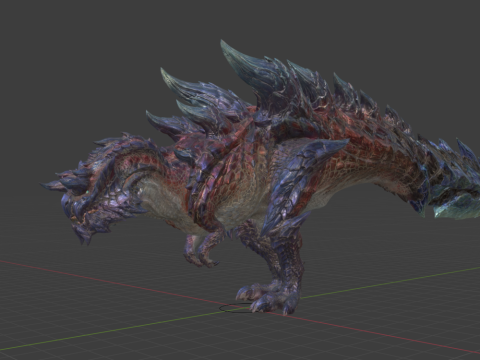Select the dragon monster model in viewport

coord(260,177)
